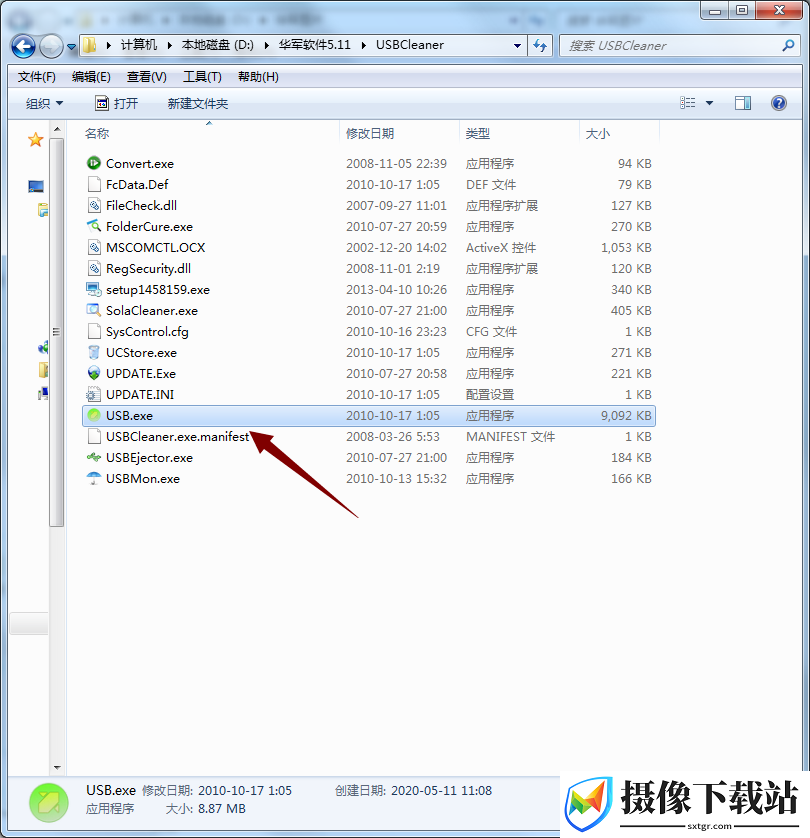Select the file name USBEjector.exe
The image size is (810, 838).
coord(149,458)
